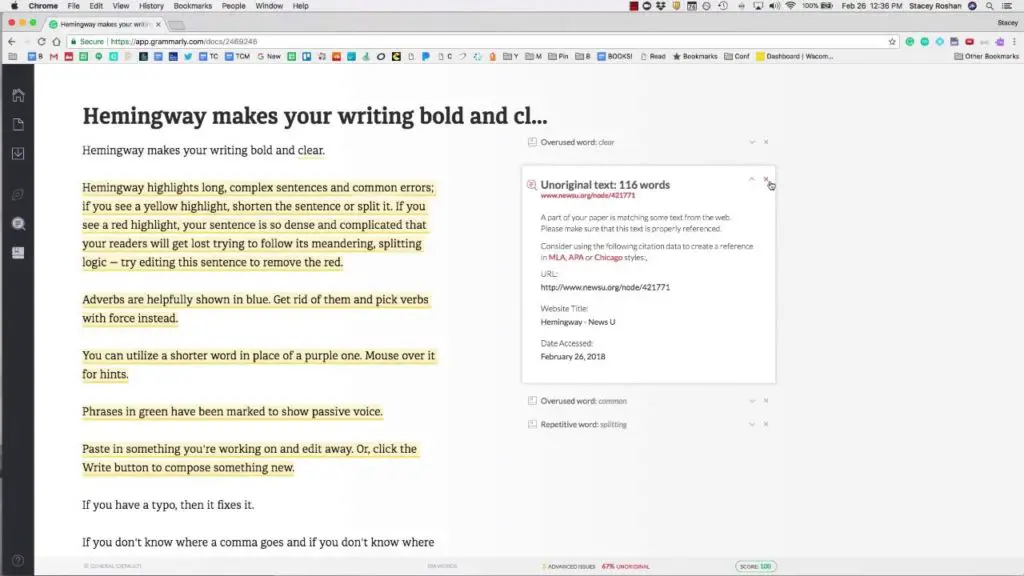
Task: Click the download document icon in sidebar
Action: tap(18, 153)
